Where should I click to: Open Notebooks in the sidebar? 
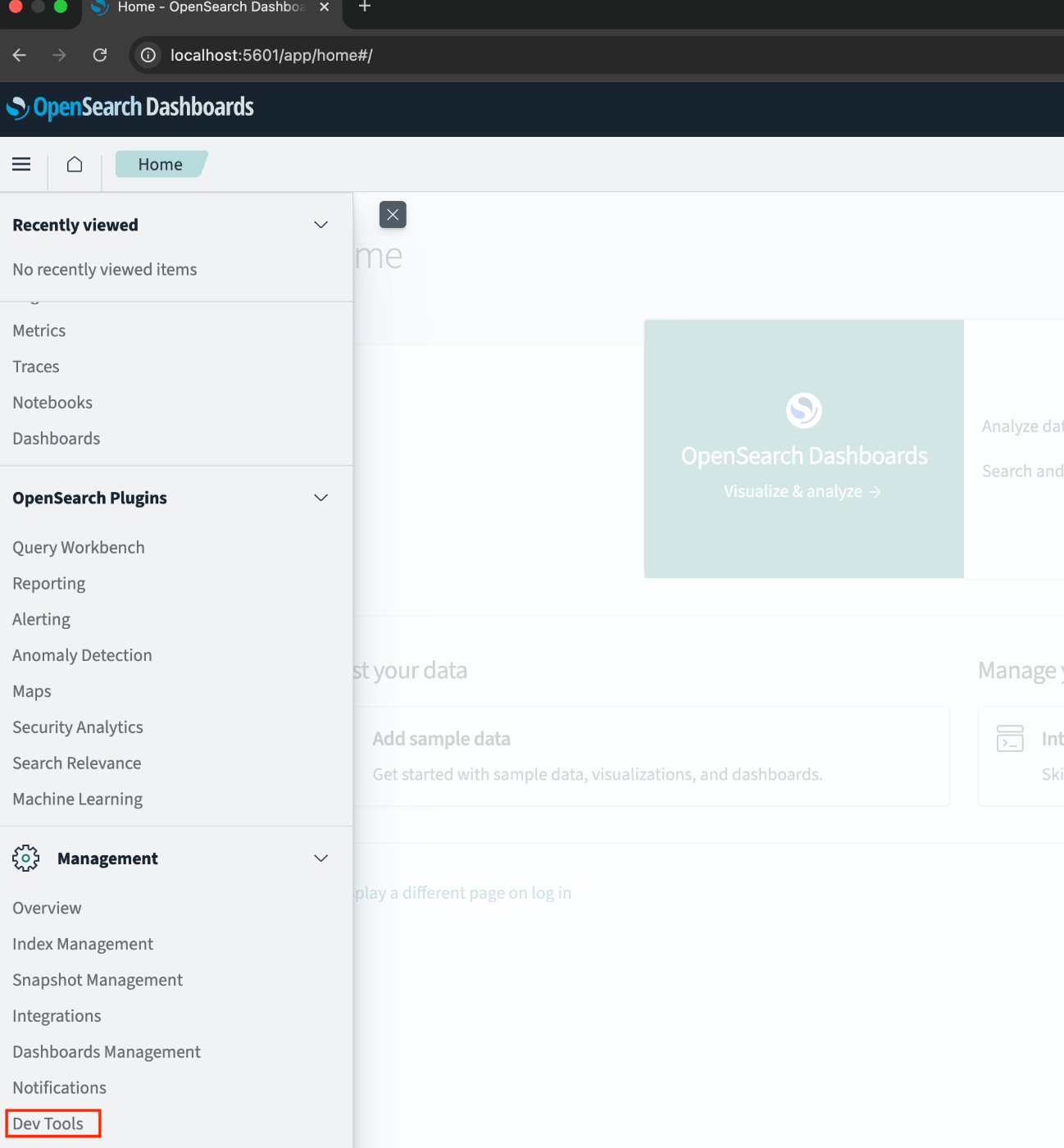[52, 403]
